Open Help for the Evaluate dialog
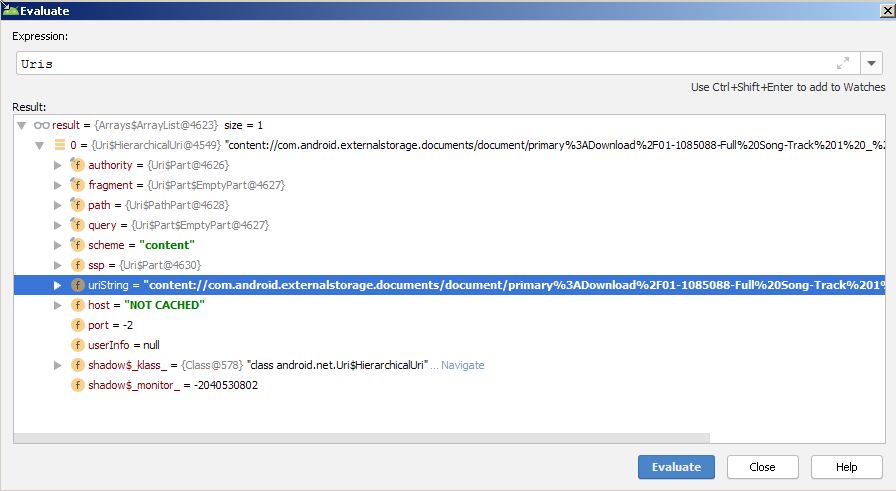The height and width of the screenshot is (491, 896). 846,467
